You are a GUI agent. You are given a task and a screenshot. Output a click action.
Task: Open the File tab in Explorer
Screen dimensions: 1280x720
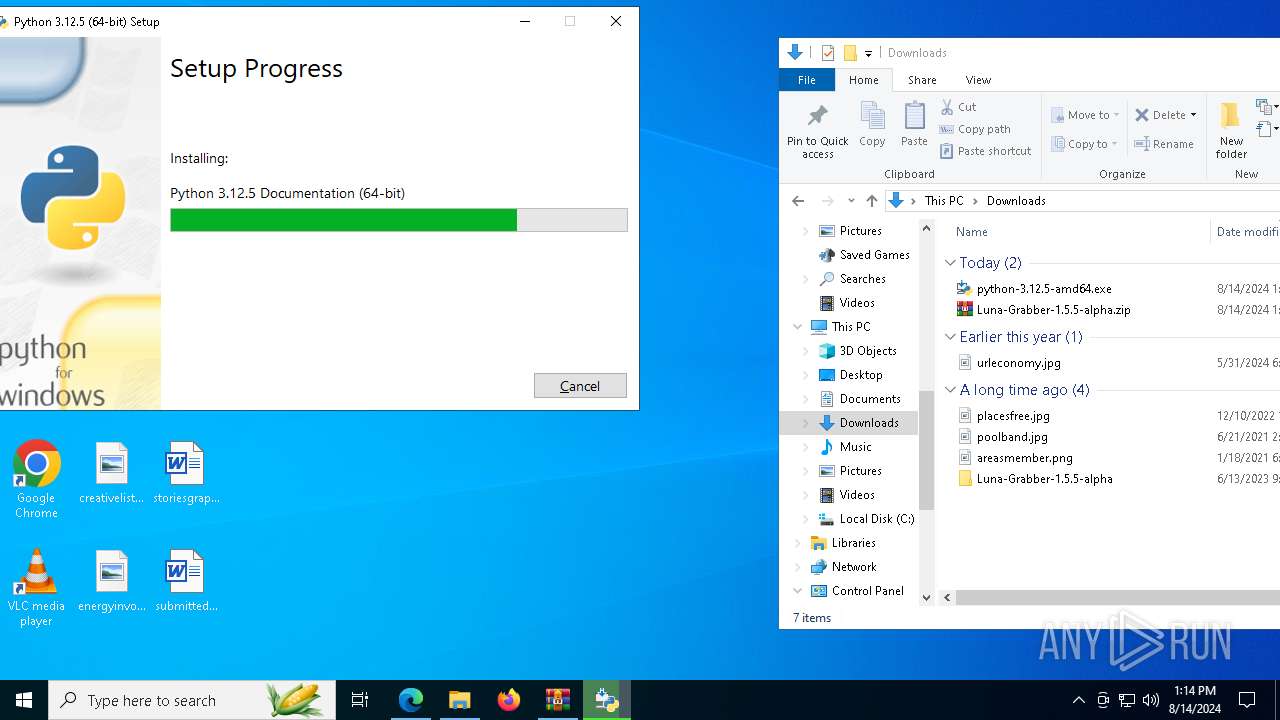tap(807, 80)
